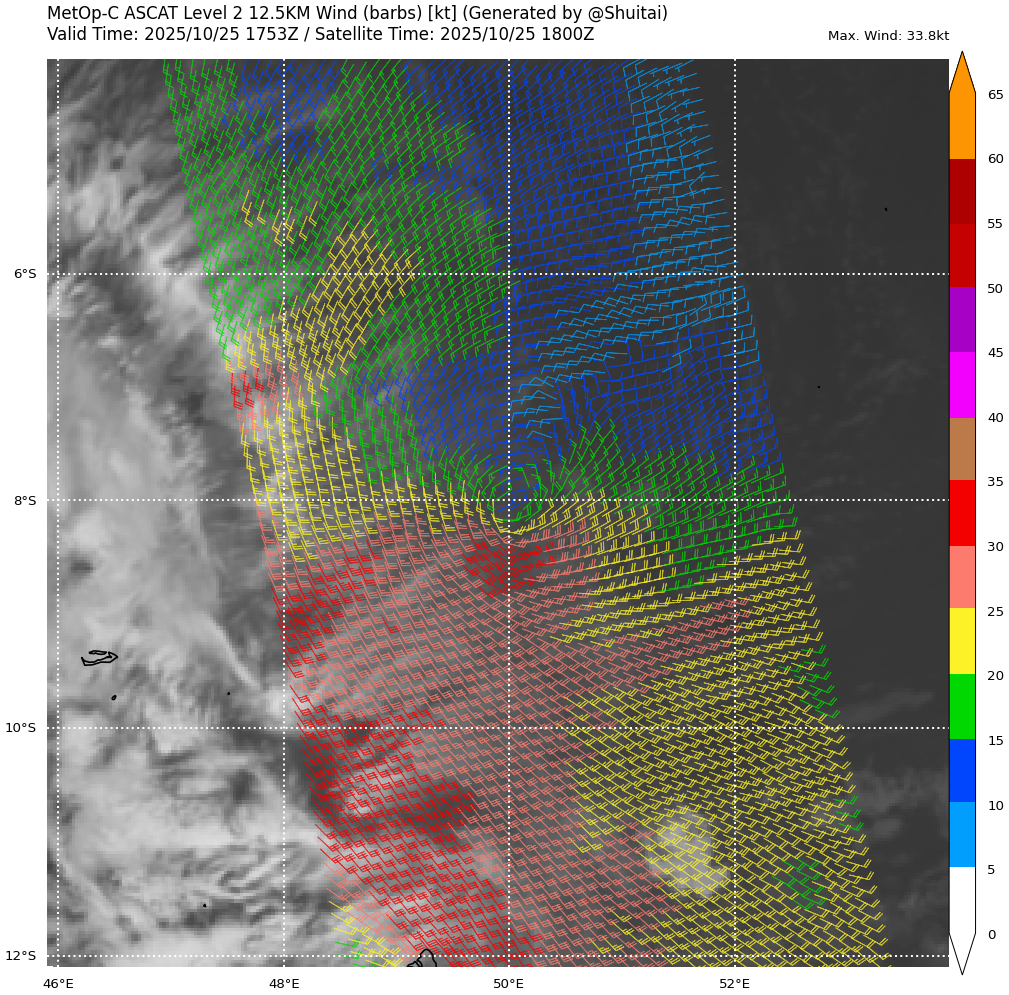1009x995 pixels.
Task: Click the Max. Wind 33.8kt label
Action: coord(888,36)
